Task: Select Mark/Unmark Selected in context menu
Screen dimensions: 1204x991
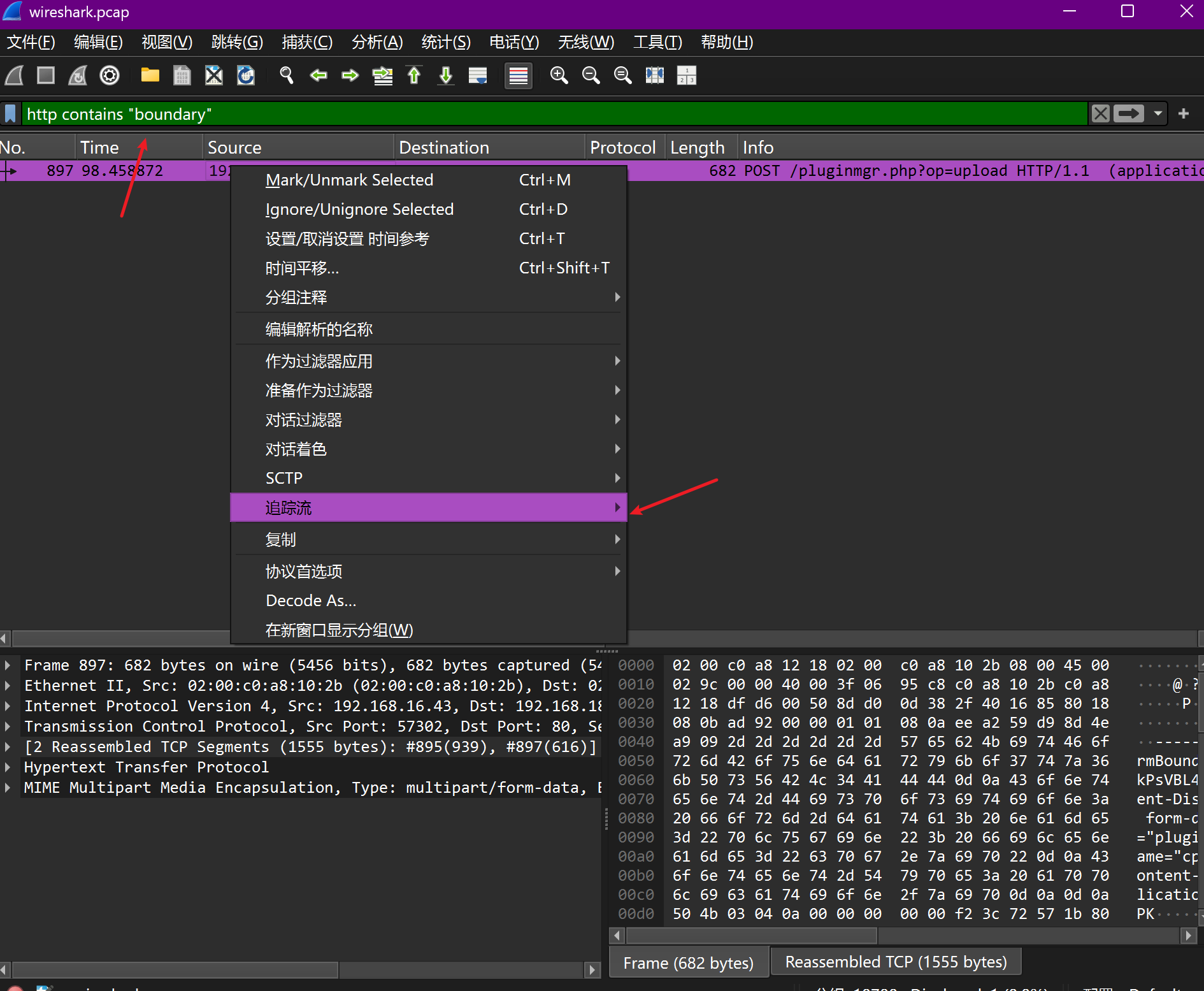Action: coord(349,180)
